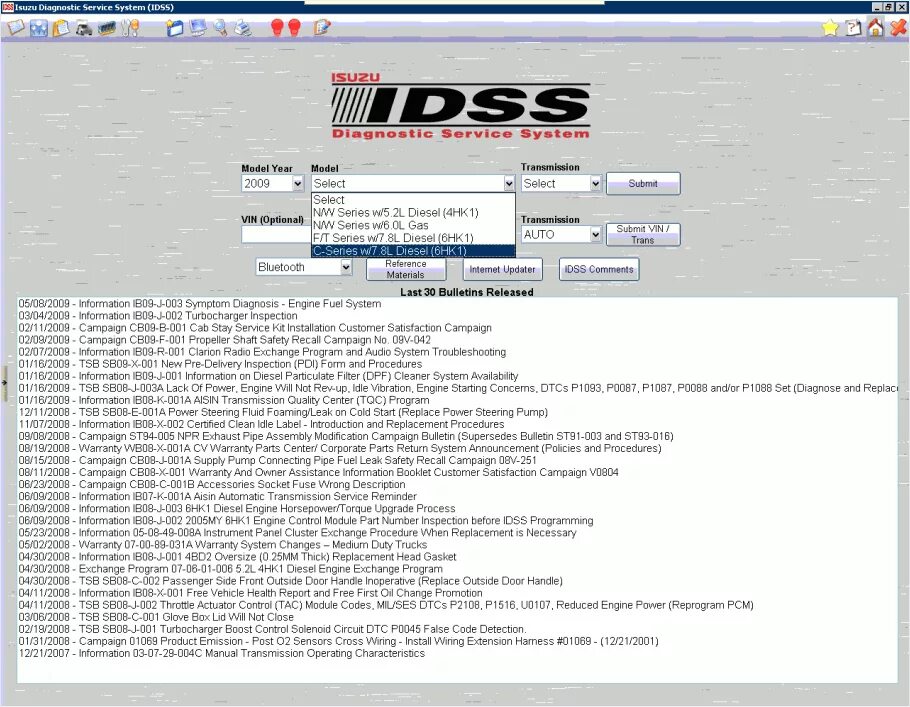
Task: Open 07-00-89-031A Warranty System Changes bulletin
Action: click(x=223, y=545)
